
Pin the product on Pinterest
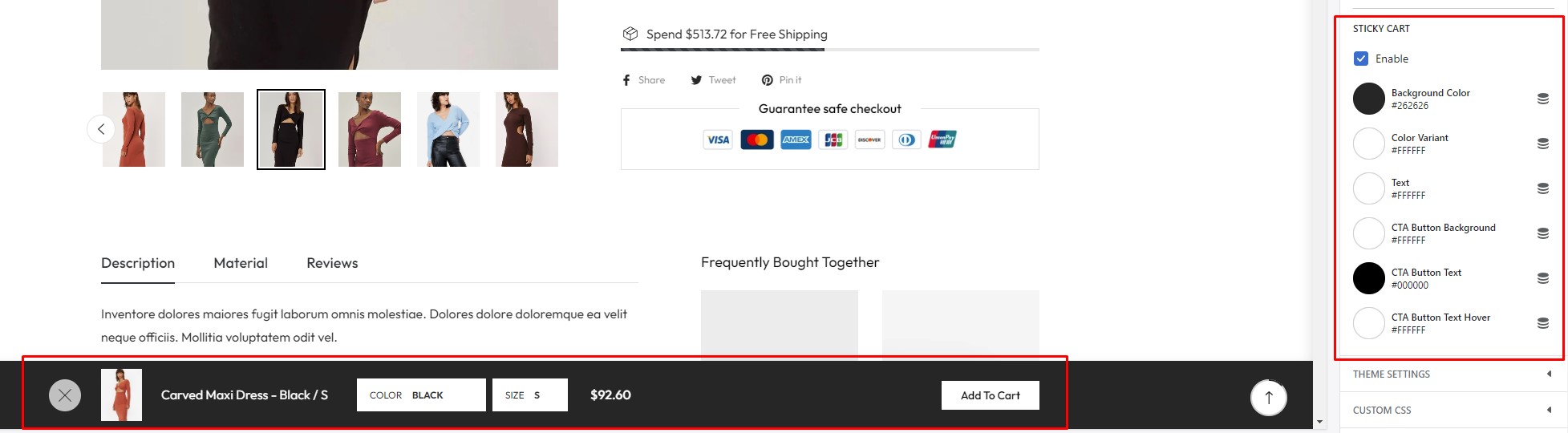781,80
